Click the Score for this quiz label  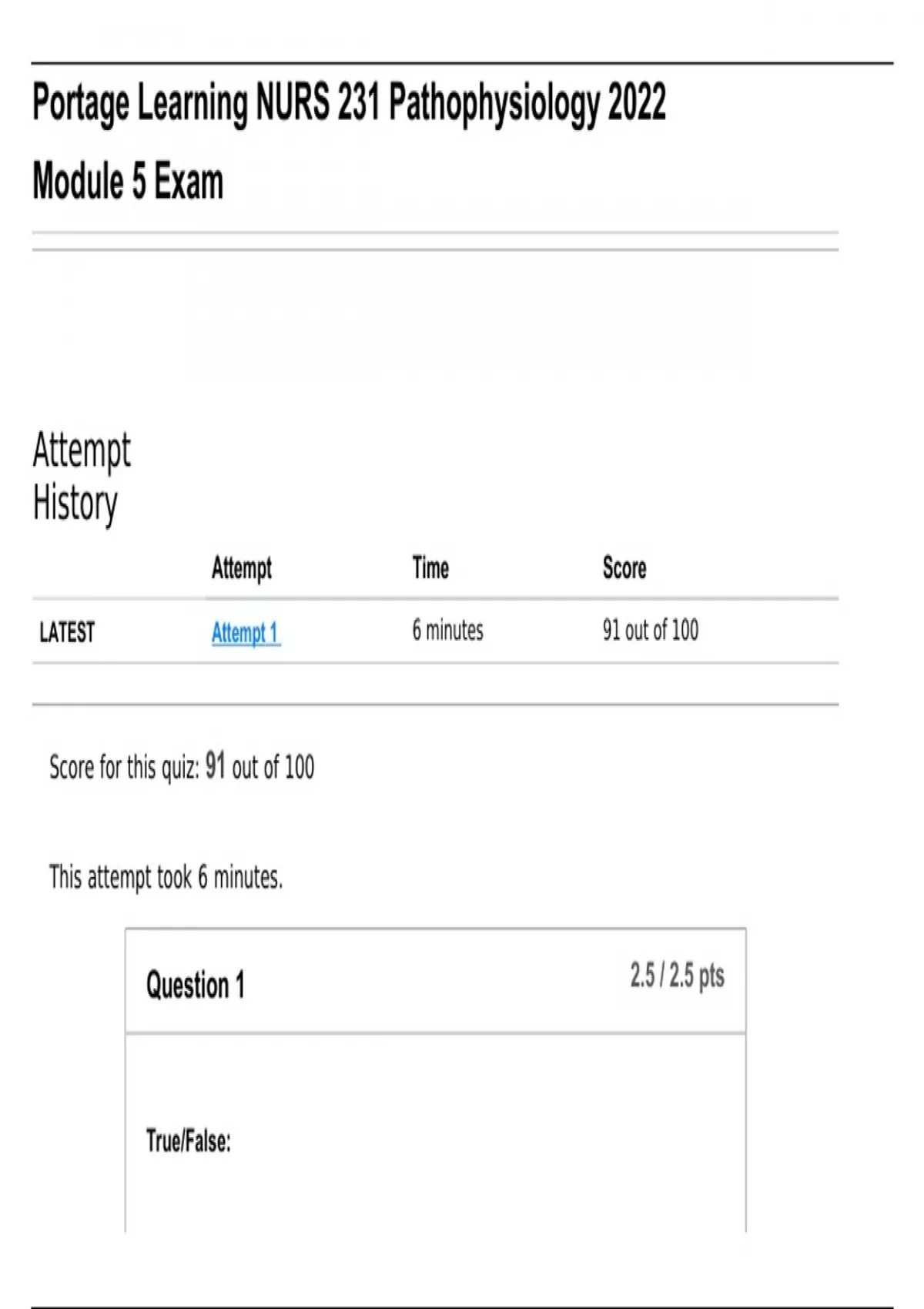click(124, 768)
